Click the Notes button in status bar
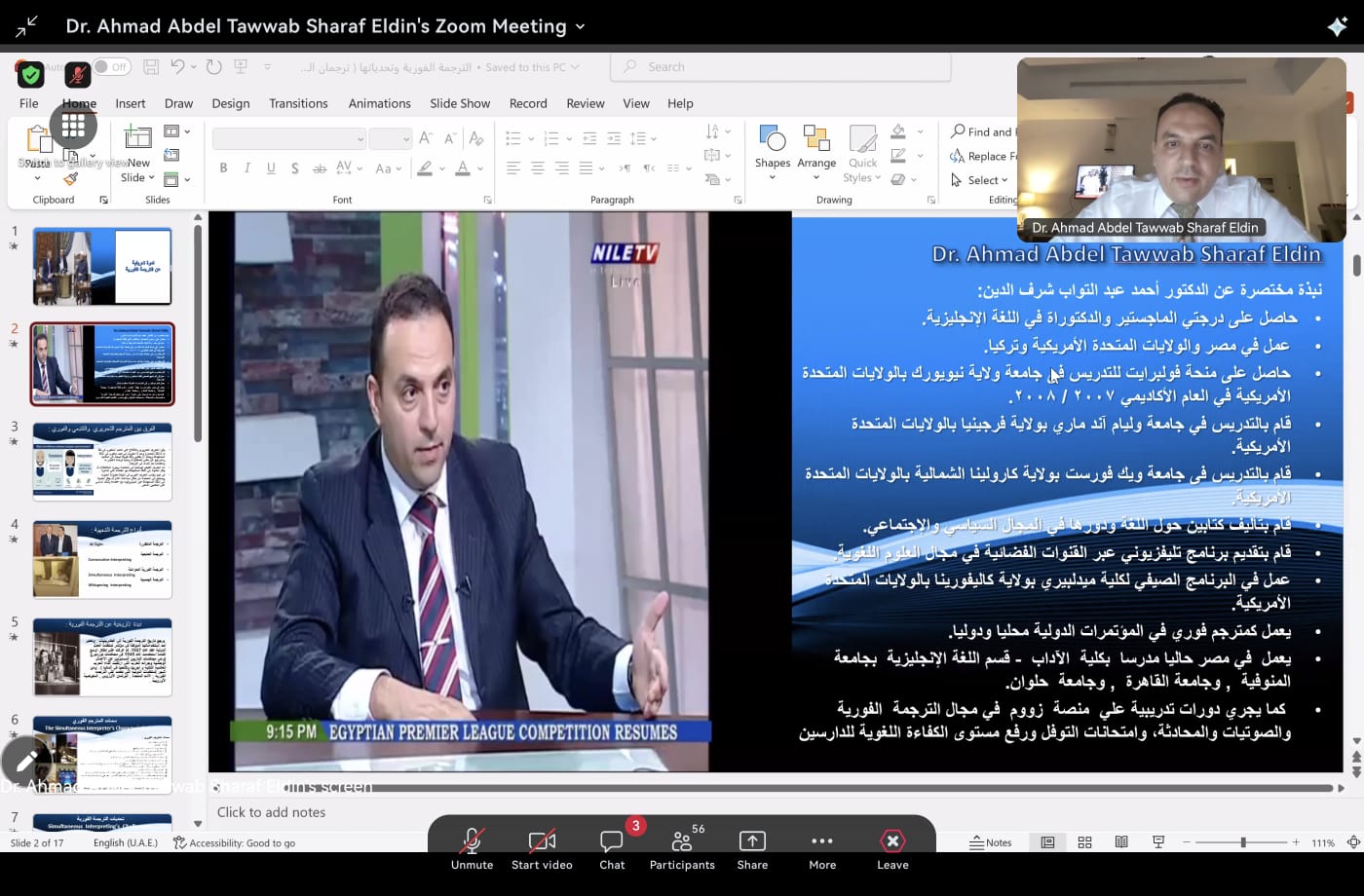The image size is (1364, 896). [991, 842]
